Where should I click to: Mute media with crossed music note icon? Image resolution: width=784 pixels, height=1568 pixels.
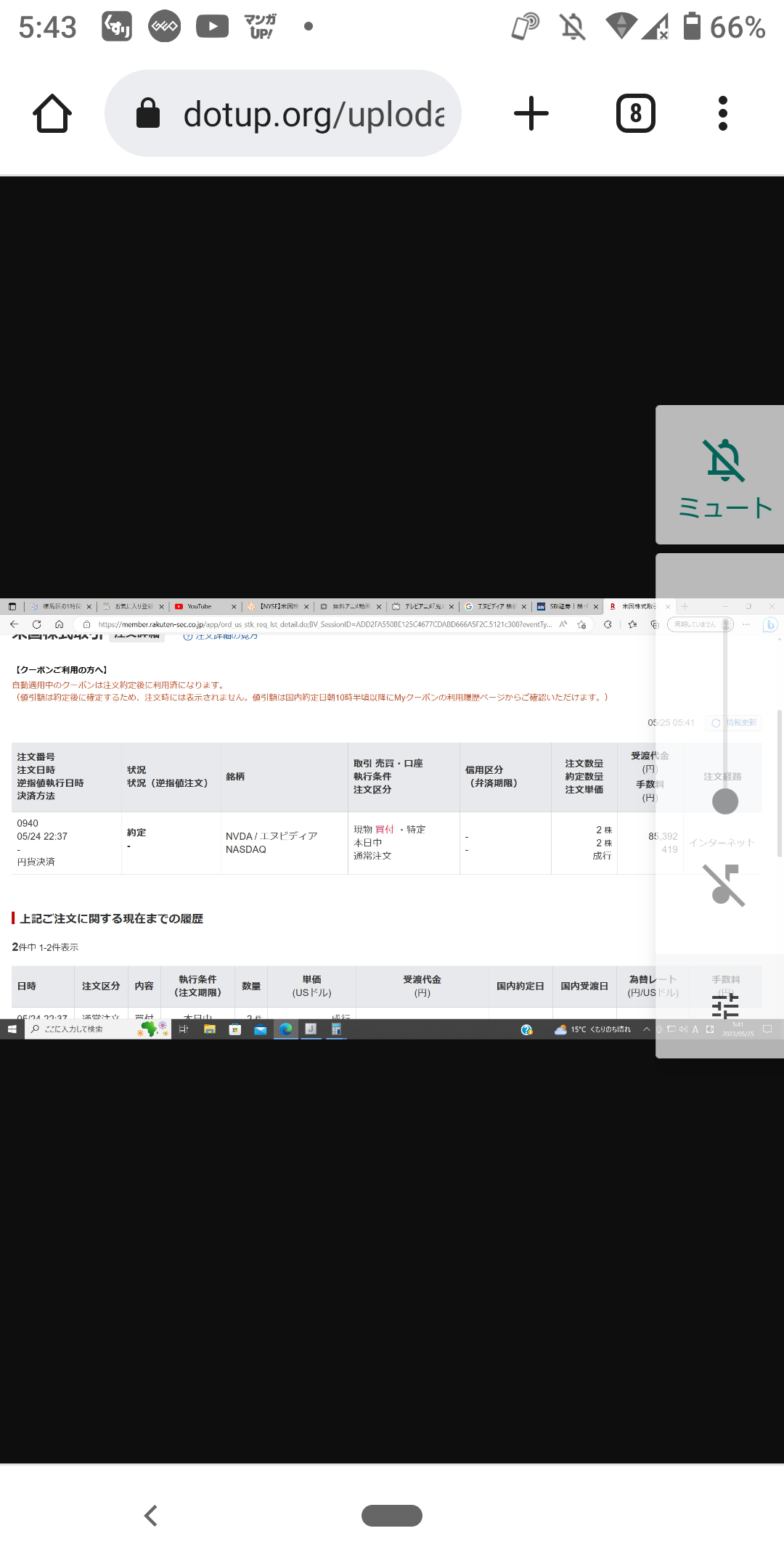[x=724, y=885]
